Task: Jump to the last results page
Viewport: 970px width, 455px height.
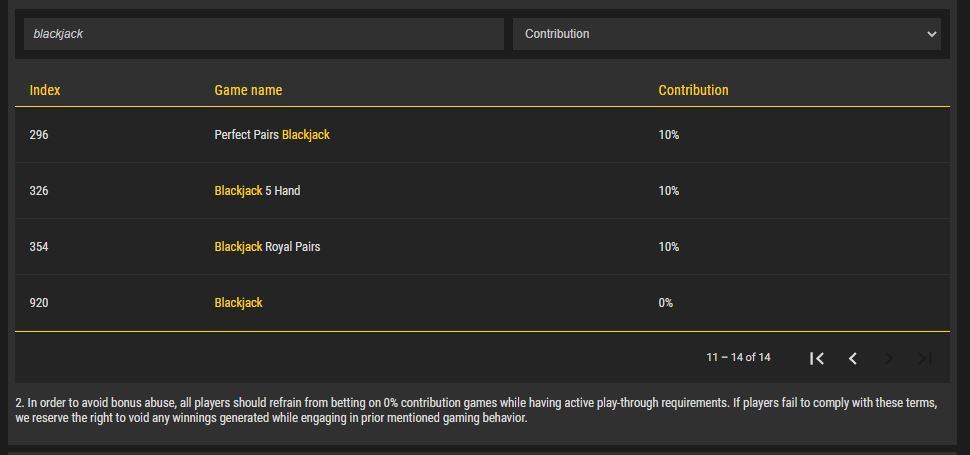Action: coord(925,358)
